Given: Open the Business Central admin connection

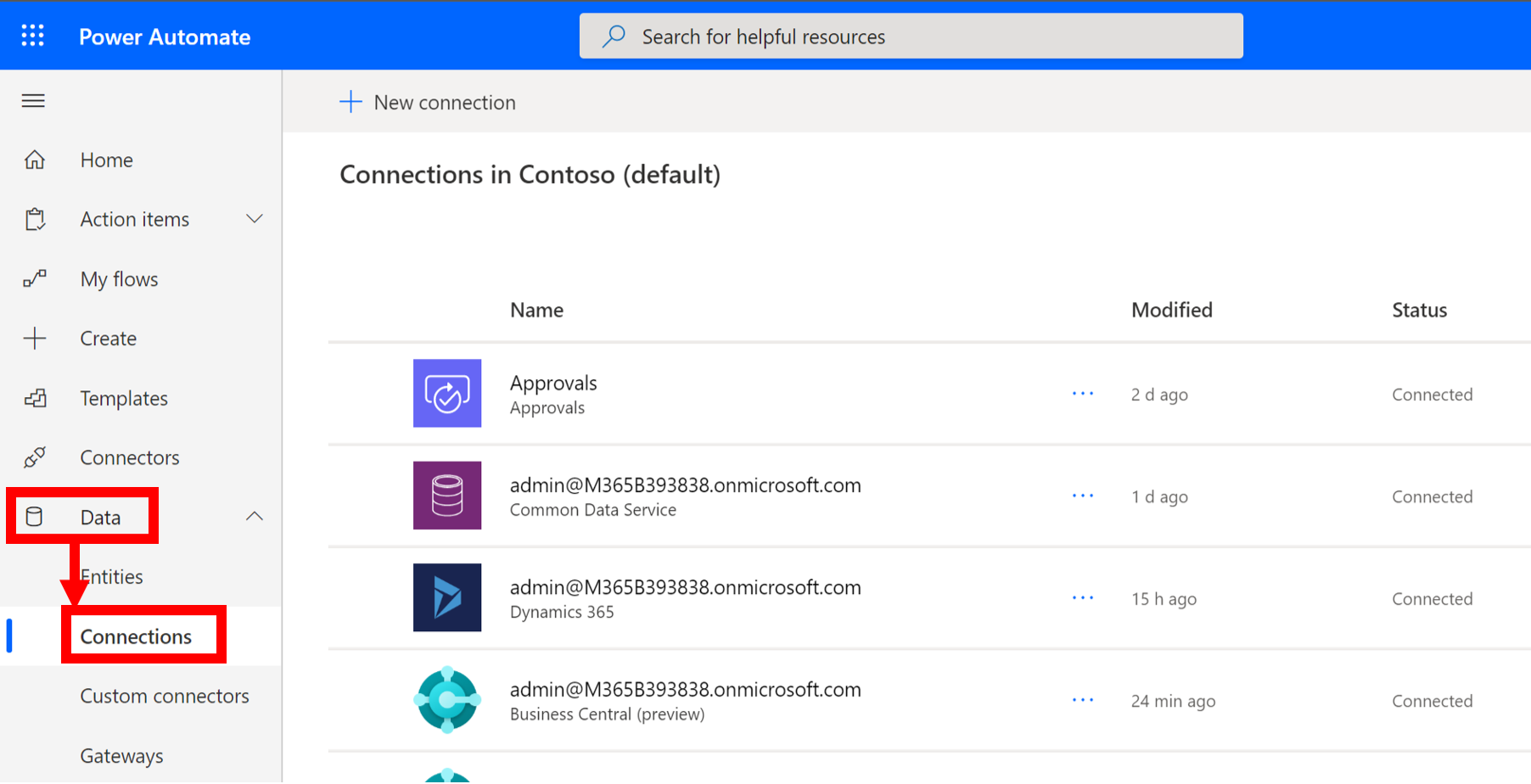Looking at the screenshot, I should click(685, 689).
